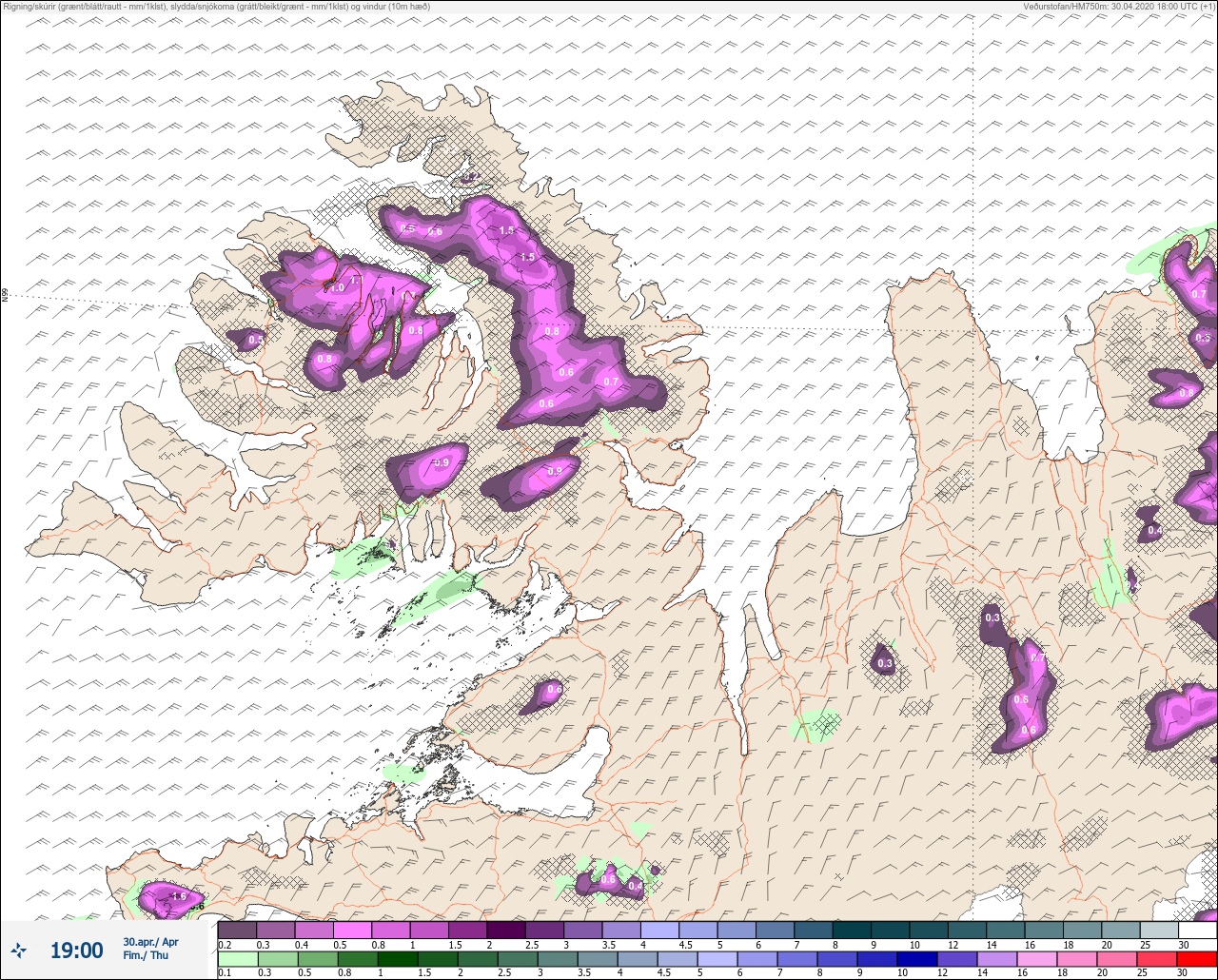The image size is (1218, 980).
Task: Click the 'Fim./ Thu' weekday text
Action: (146, 955)
